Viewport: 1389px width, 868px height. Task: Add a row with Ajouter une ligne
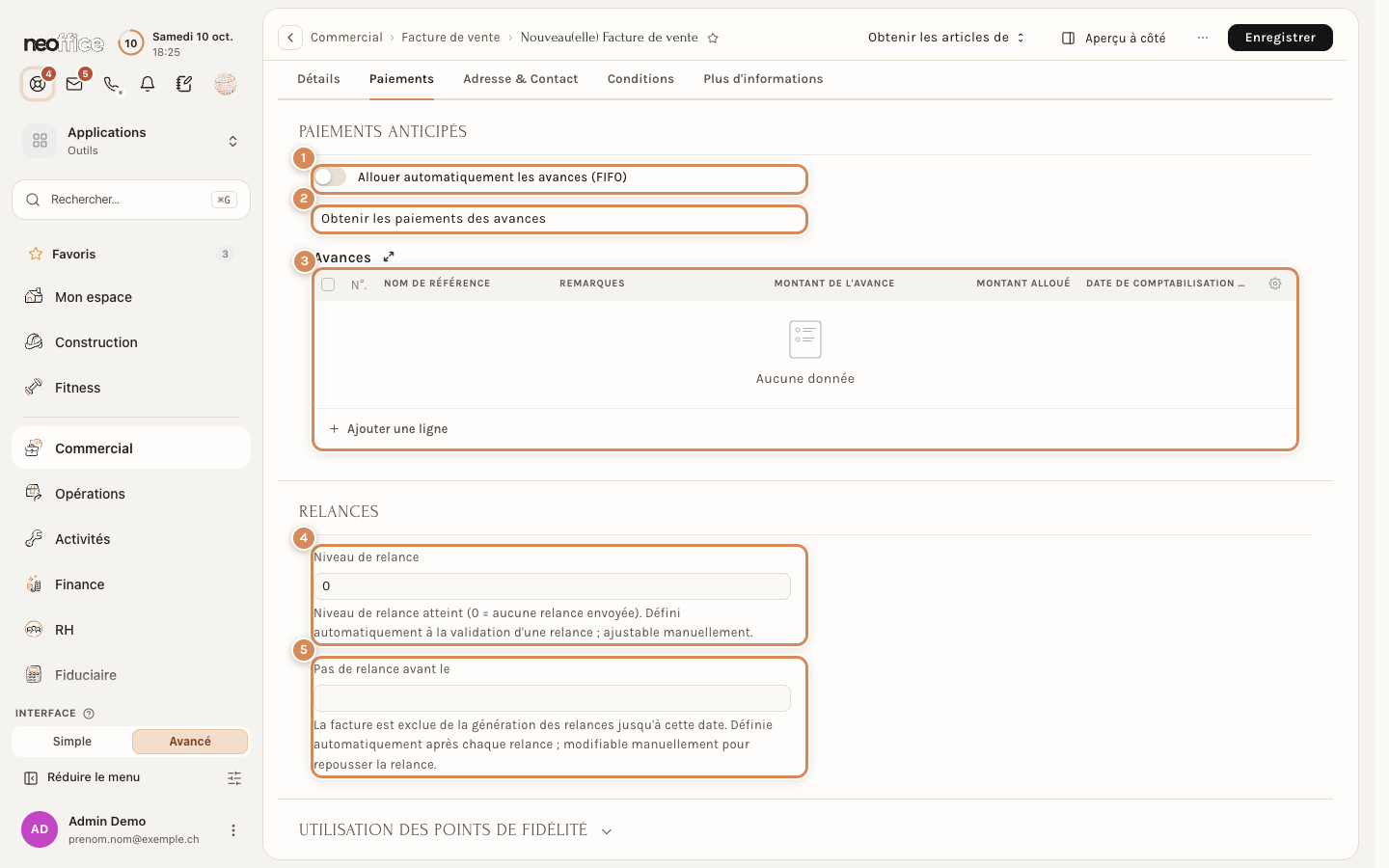tap(389, 429)
